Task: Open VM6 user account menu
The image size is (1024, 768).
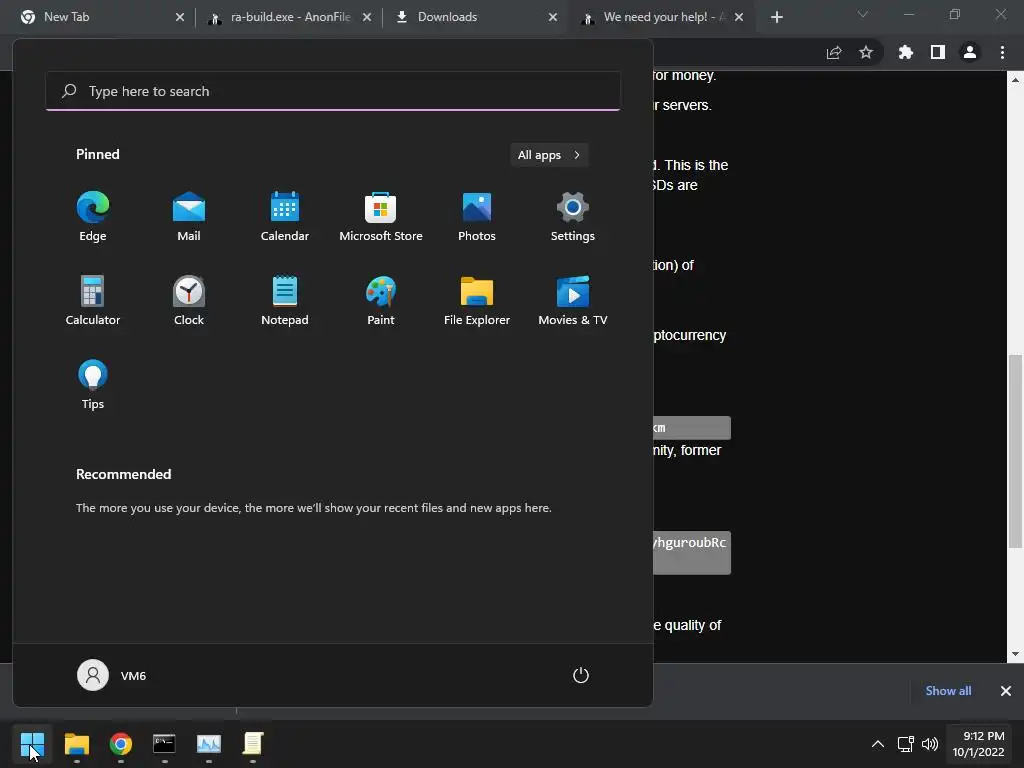Action: [112, 675]
